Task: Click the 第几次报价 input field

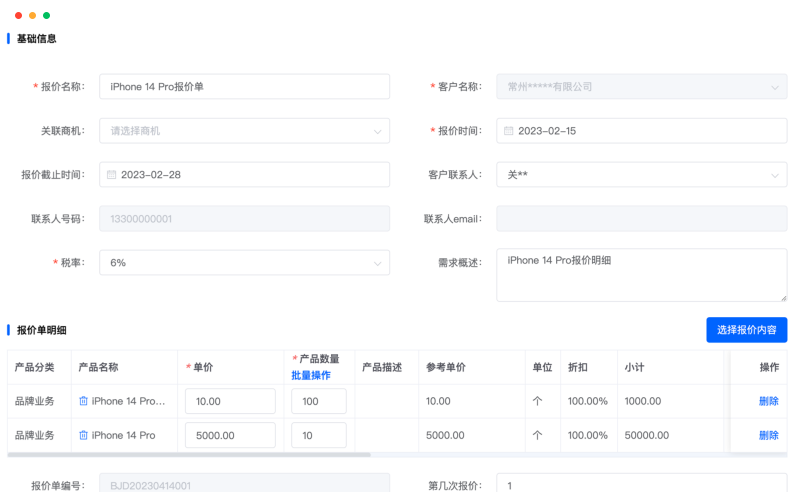Action: coord(641,484)
